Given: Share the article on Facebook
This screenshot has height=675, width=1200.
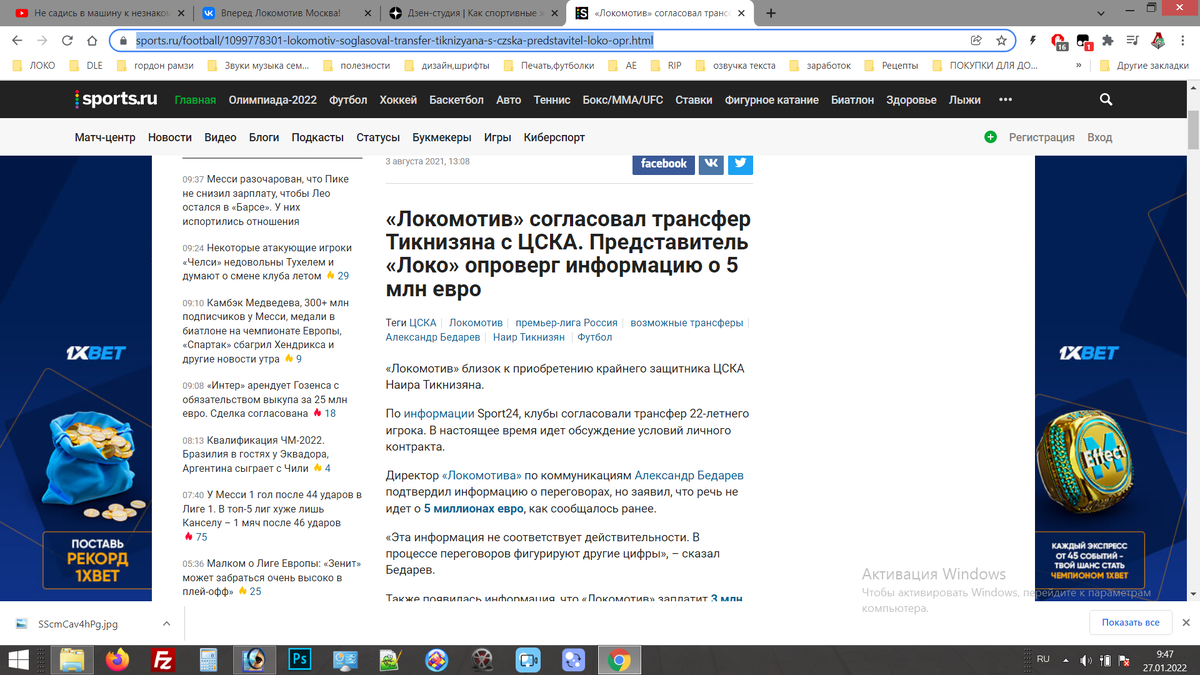Looking at the screenshot, I should [664, 163].
